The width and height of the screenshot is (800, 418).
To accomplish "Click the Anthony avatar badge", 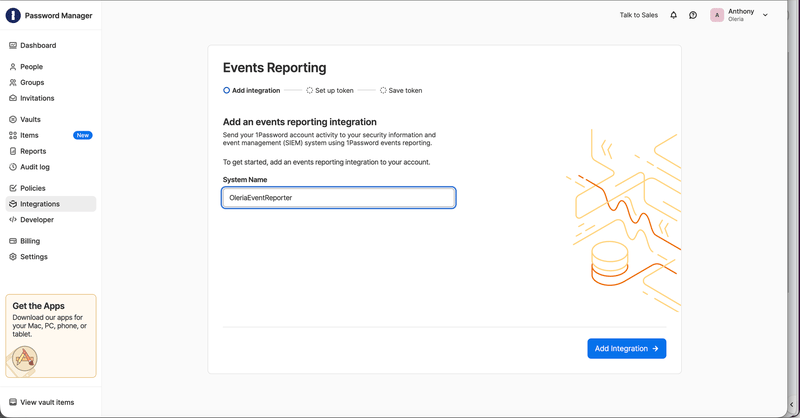I will 717,15.
